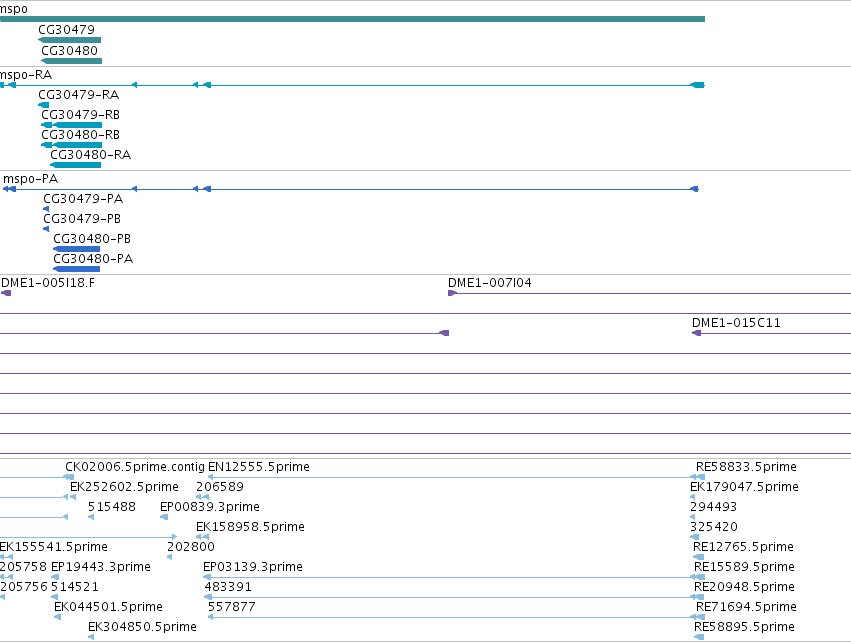
Task: Select the EK044501.5prime EST label
Action: (109, 608)
